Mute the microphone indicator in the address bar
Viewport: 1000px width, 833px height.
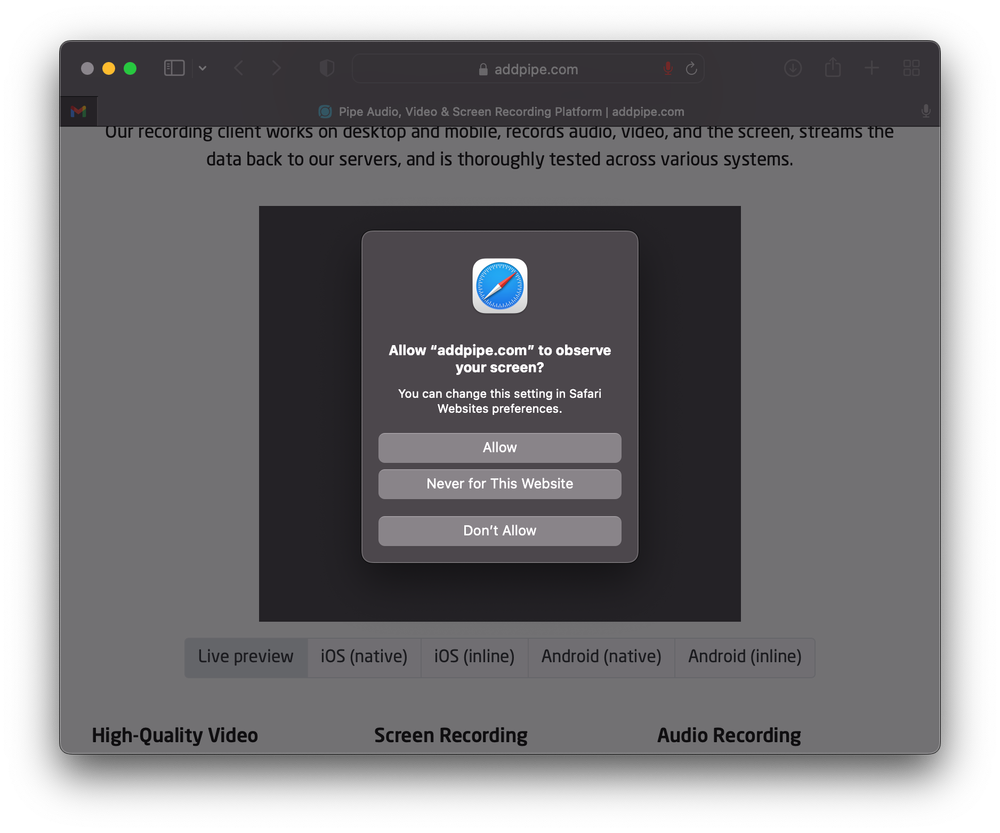click(667, 68)
